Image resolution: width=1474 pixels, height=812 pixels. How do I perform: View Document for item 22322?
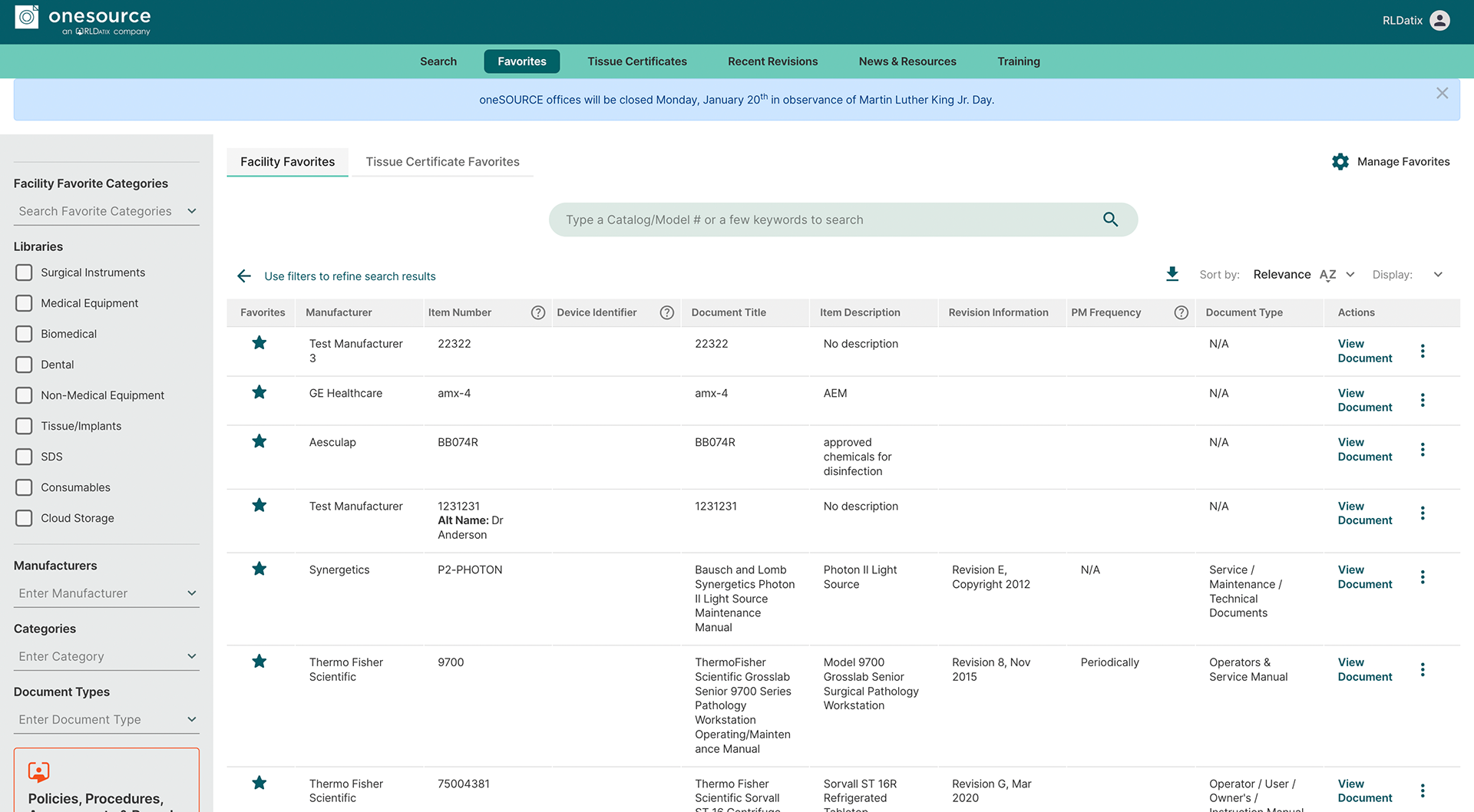point(1365,351)
